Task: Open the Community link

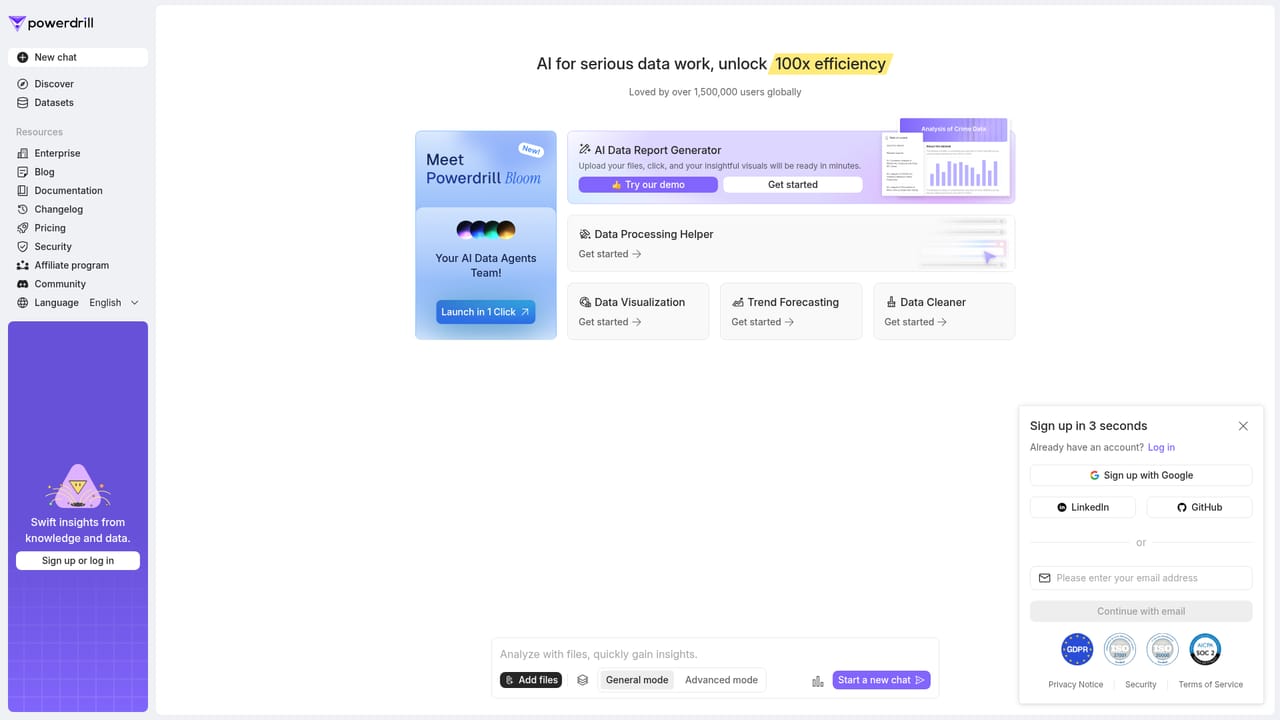Action: coord(78,284)
